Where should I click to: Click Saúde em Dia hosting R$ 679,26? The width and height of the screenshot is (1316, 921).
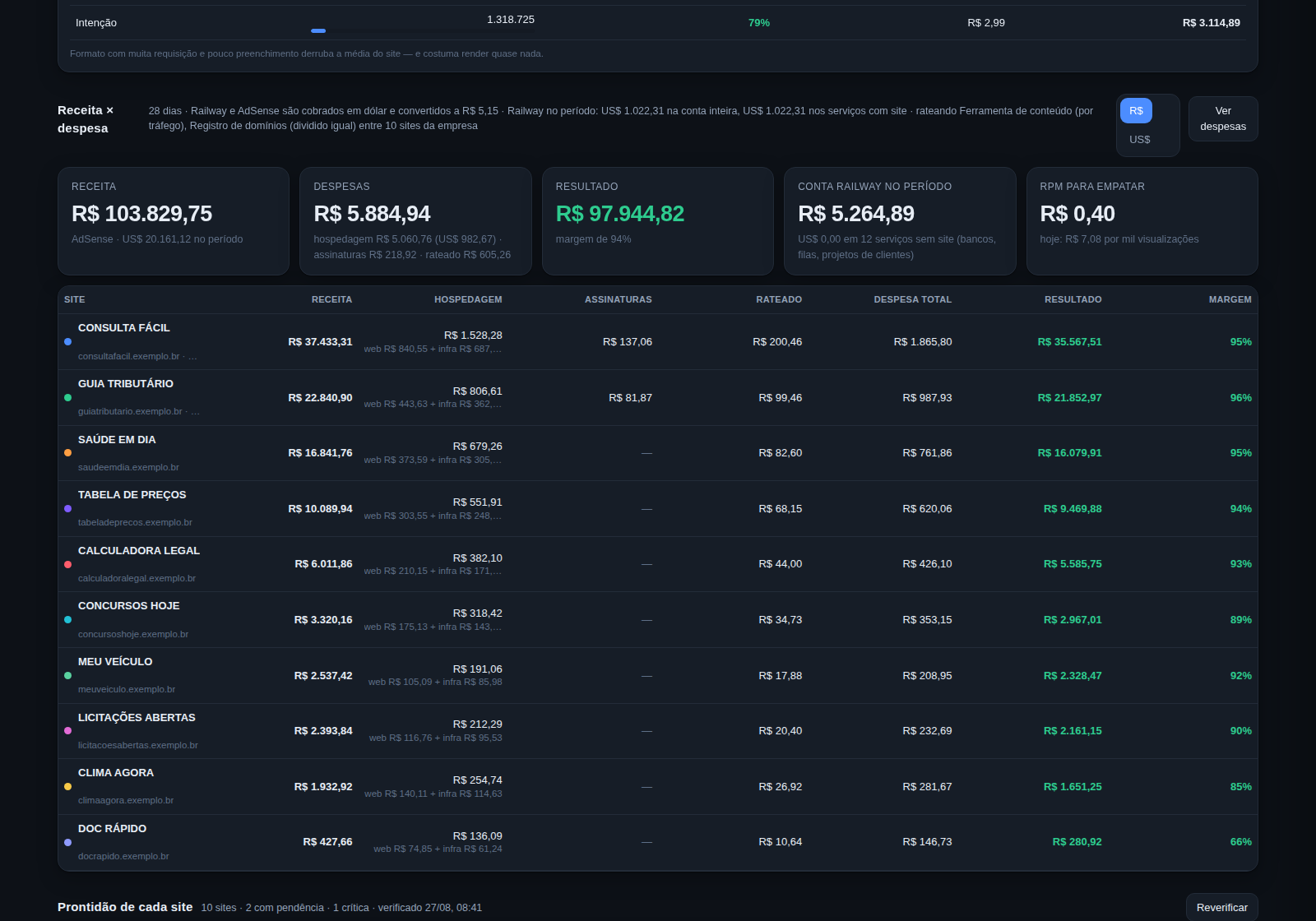[477, 447]
